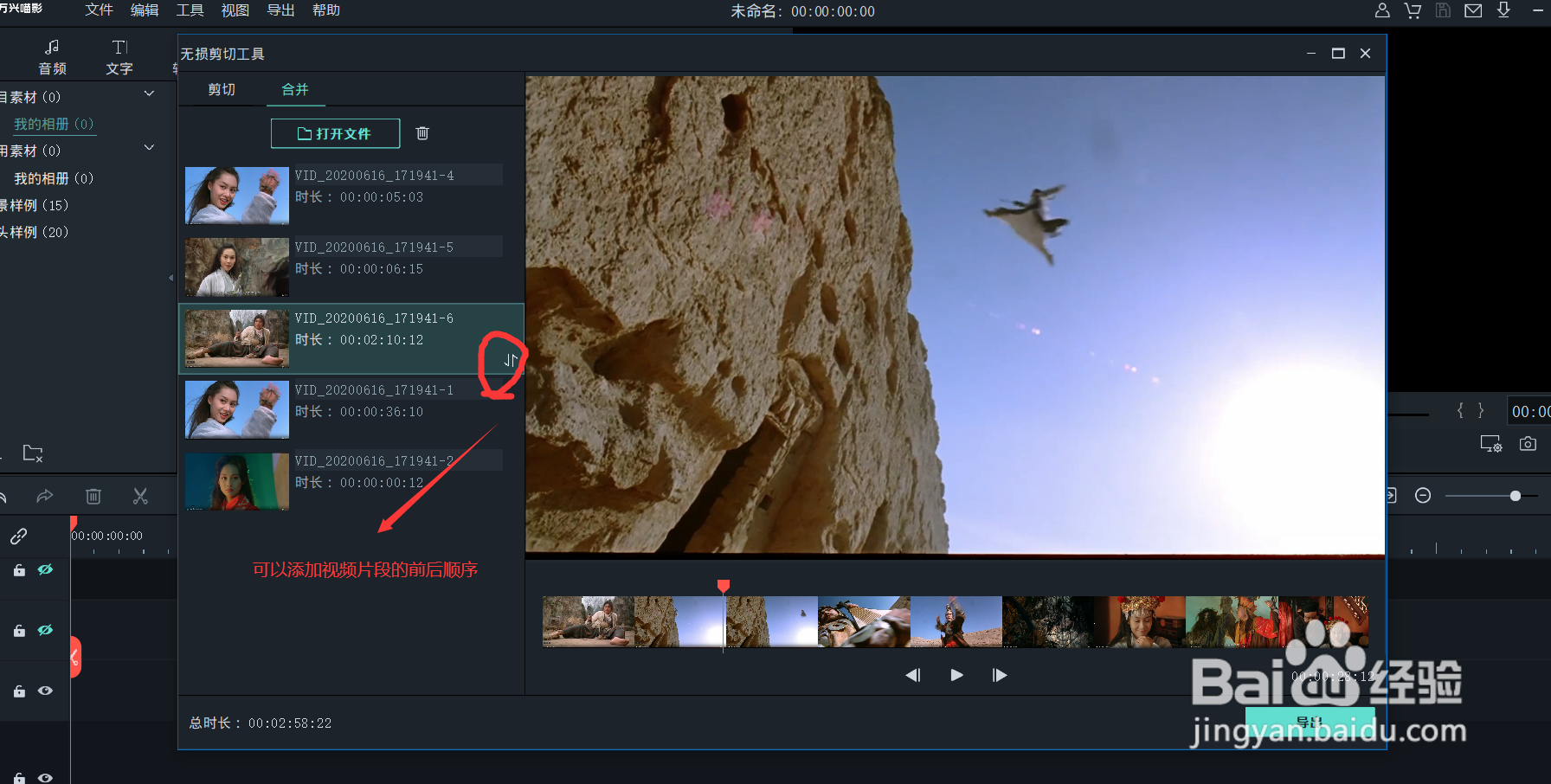Open the 导出 menu
This screenshot has width=1551, height=784.
pyautogui.click(x=280, y=10)
